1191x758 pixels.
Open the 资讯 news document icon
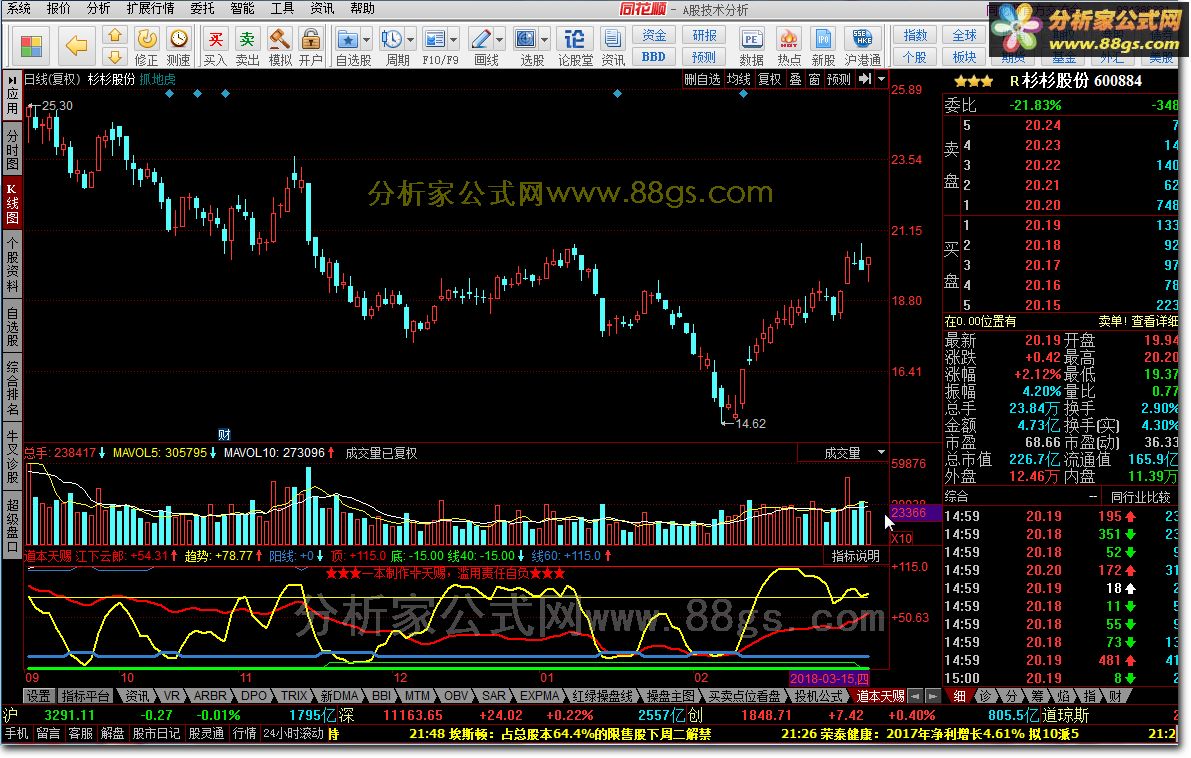612,46
